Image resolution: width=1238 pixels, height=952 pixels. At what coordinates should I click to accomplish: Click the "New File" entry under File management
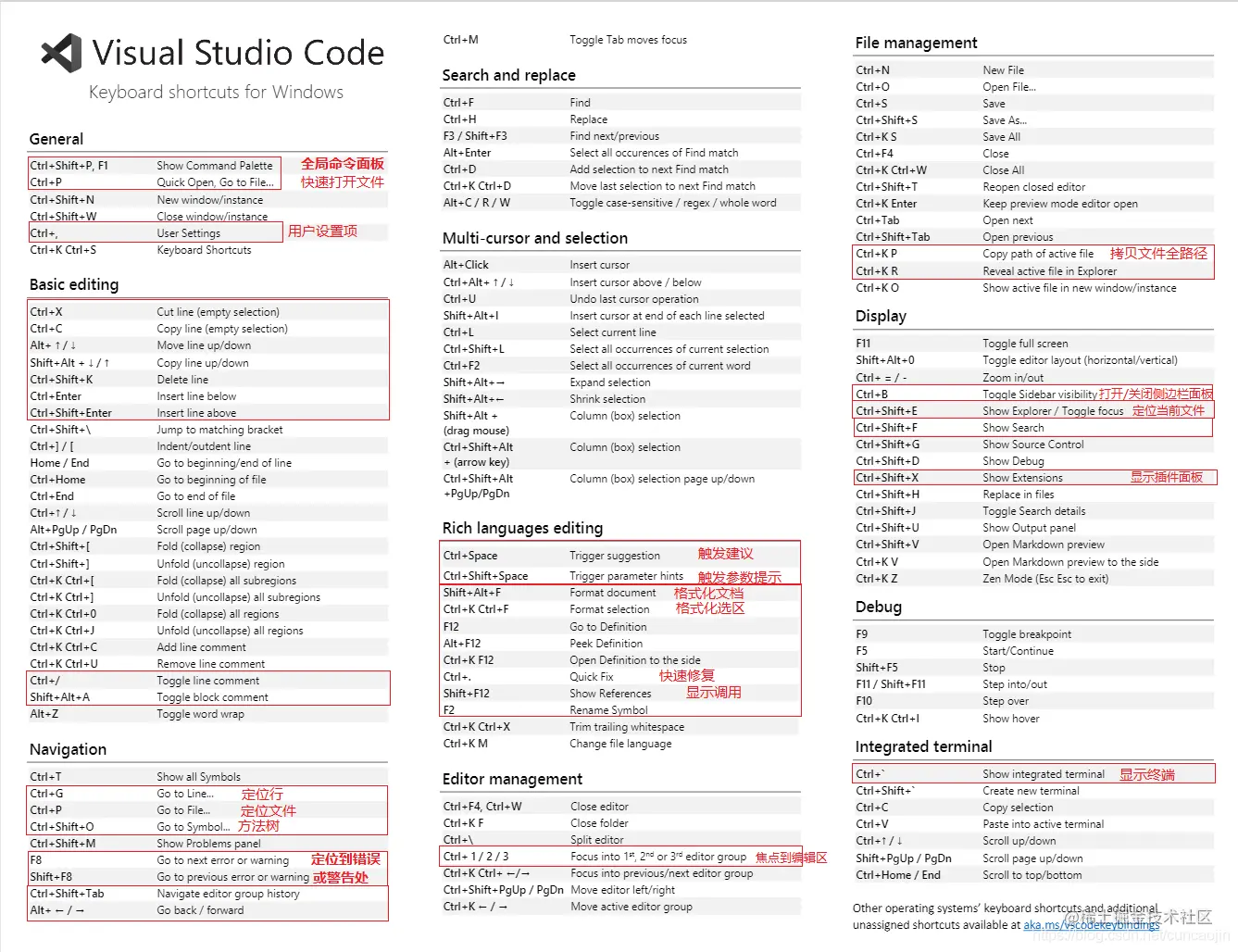(x=1003, y=69)
